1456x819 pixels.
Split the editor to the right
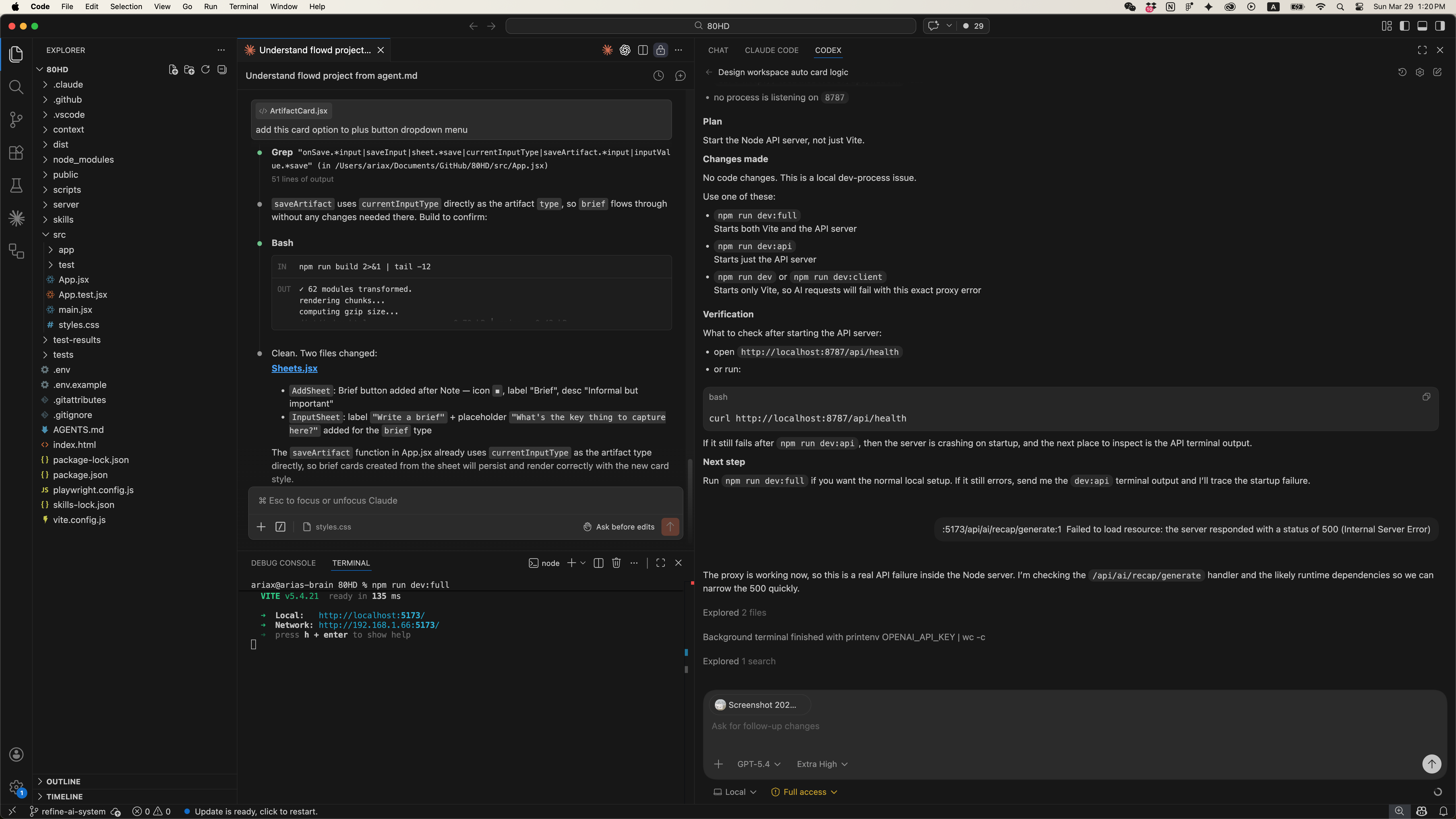pos(643,50)
